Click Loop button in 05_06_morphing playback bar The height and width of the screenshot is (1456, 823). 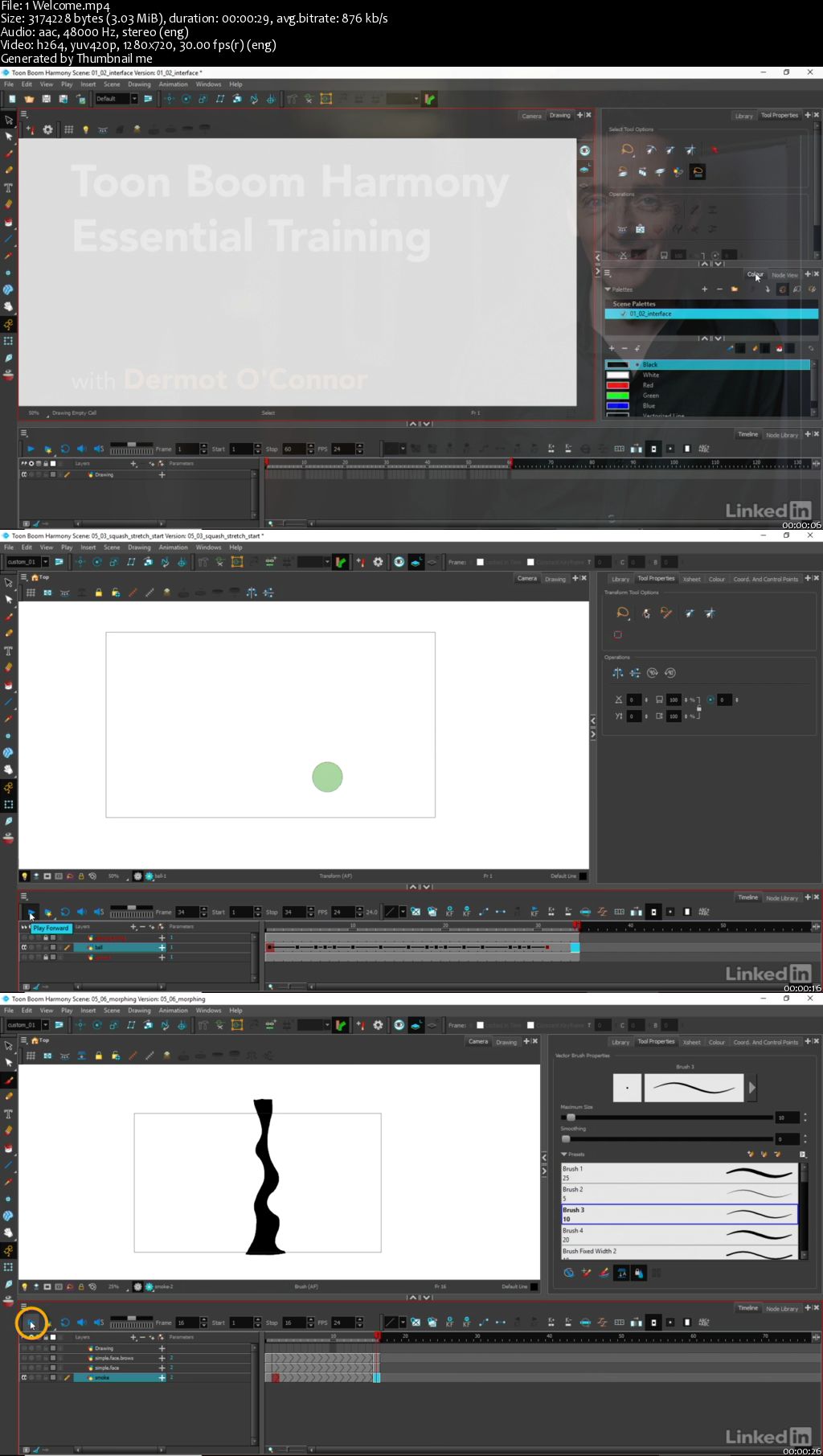click(x=65, y=1323)
